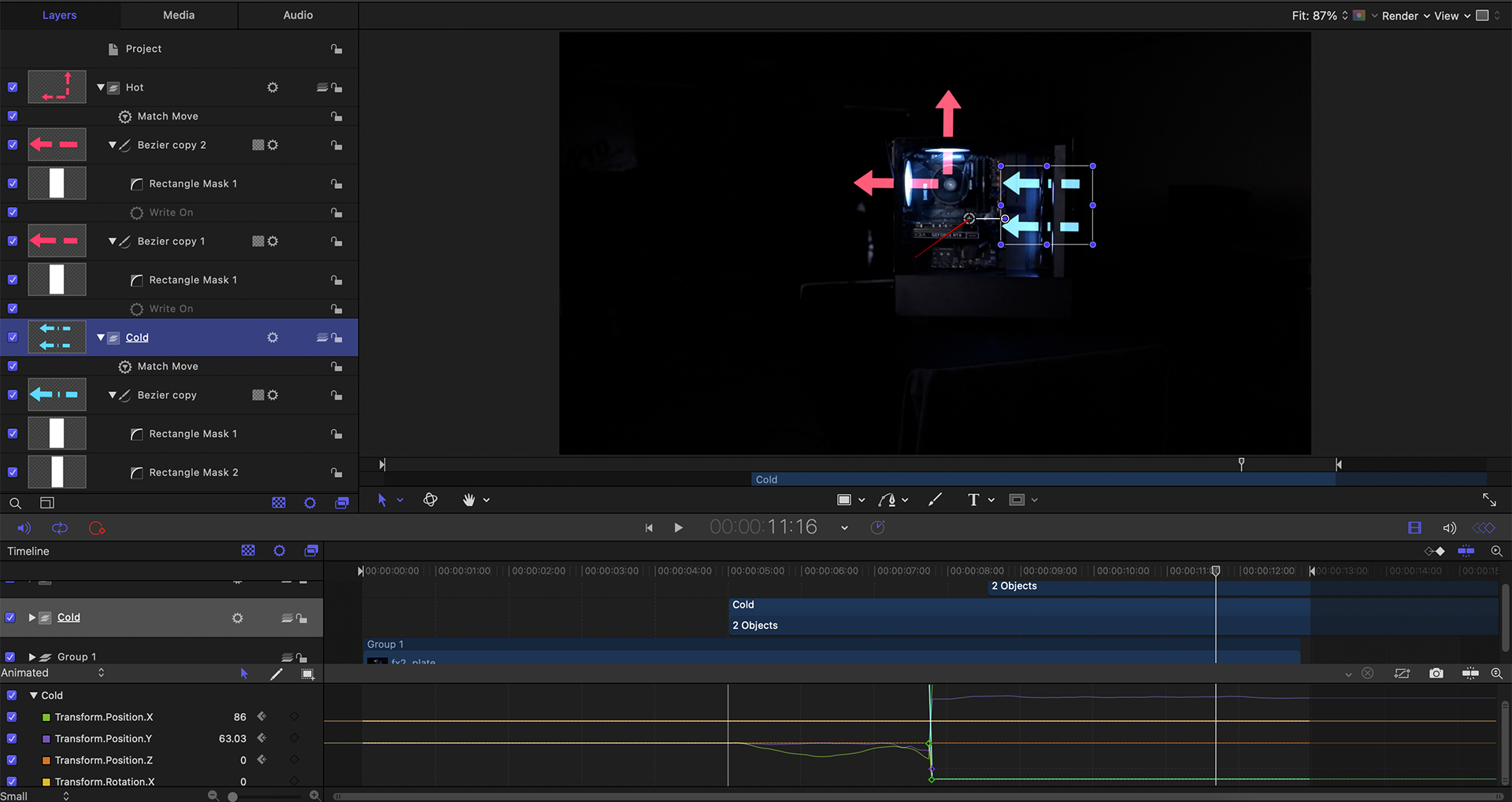1512x802 pixels.
Task: Toggle loop playback
Action: tap(60, 527)
